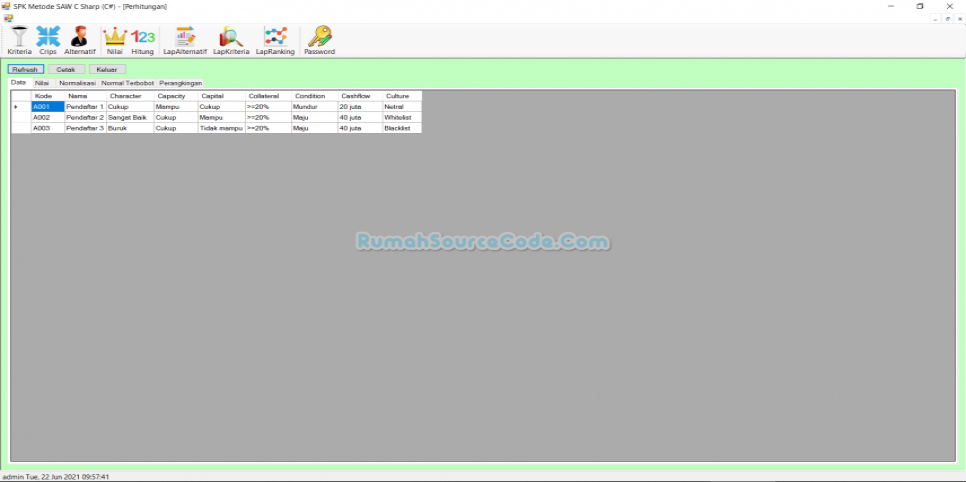Click the Blacklist culture cell
The height and width of the screenshot is (482, 966).
[400, 128]
